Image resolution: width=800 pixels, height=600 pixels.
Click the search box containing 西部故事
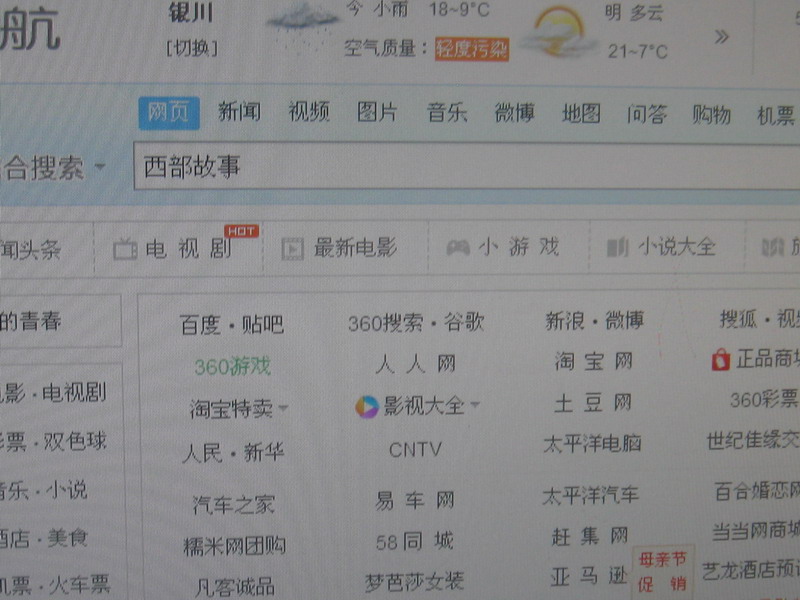pos(460,167)
